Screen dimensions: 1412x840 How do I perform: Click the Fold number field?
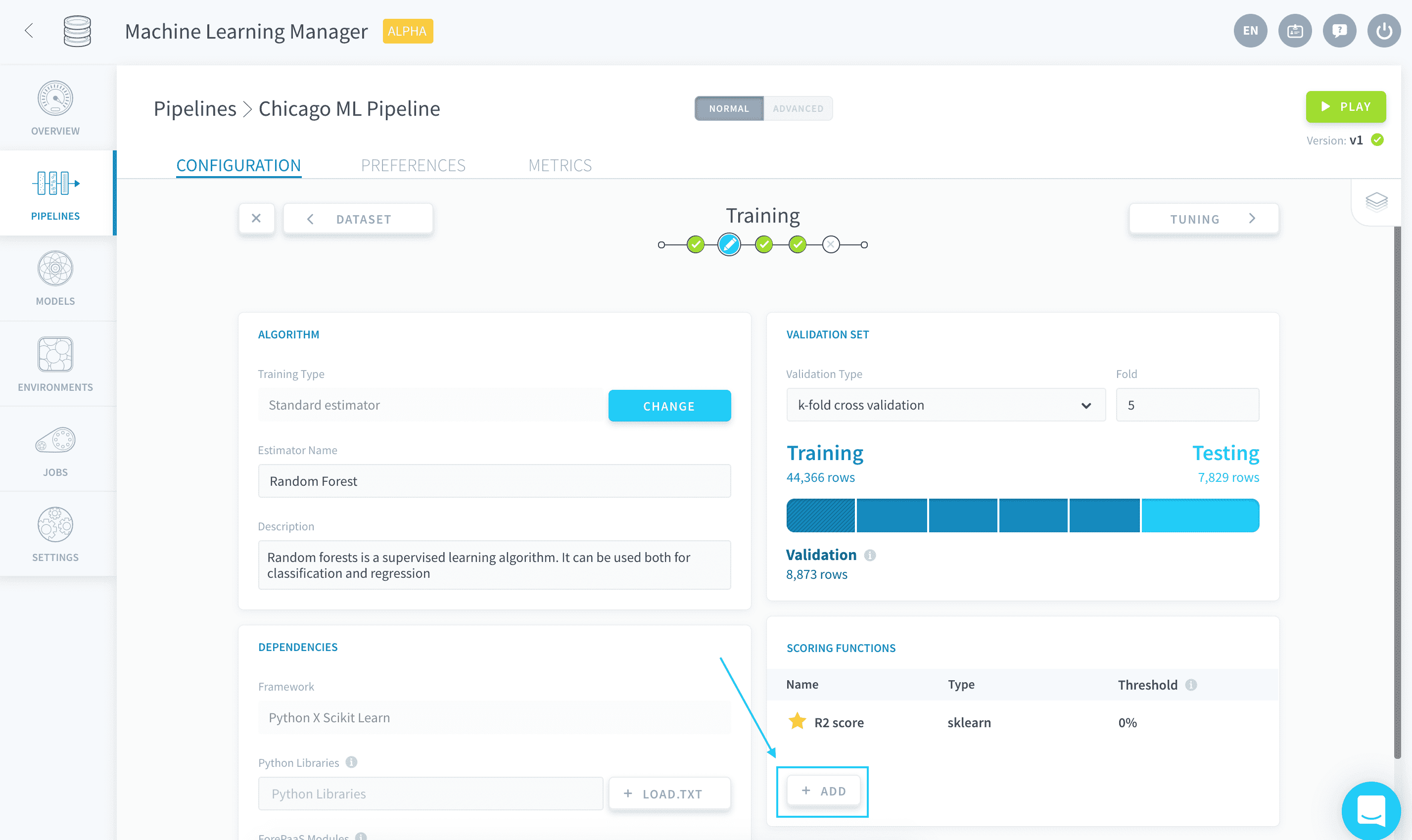click(1187, 405)
